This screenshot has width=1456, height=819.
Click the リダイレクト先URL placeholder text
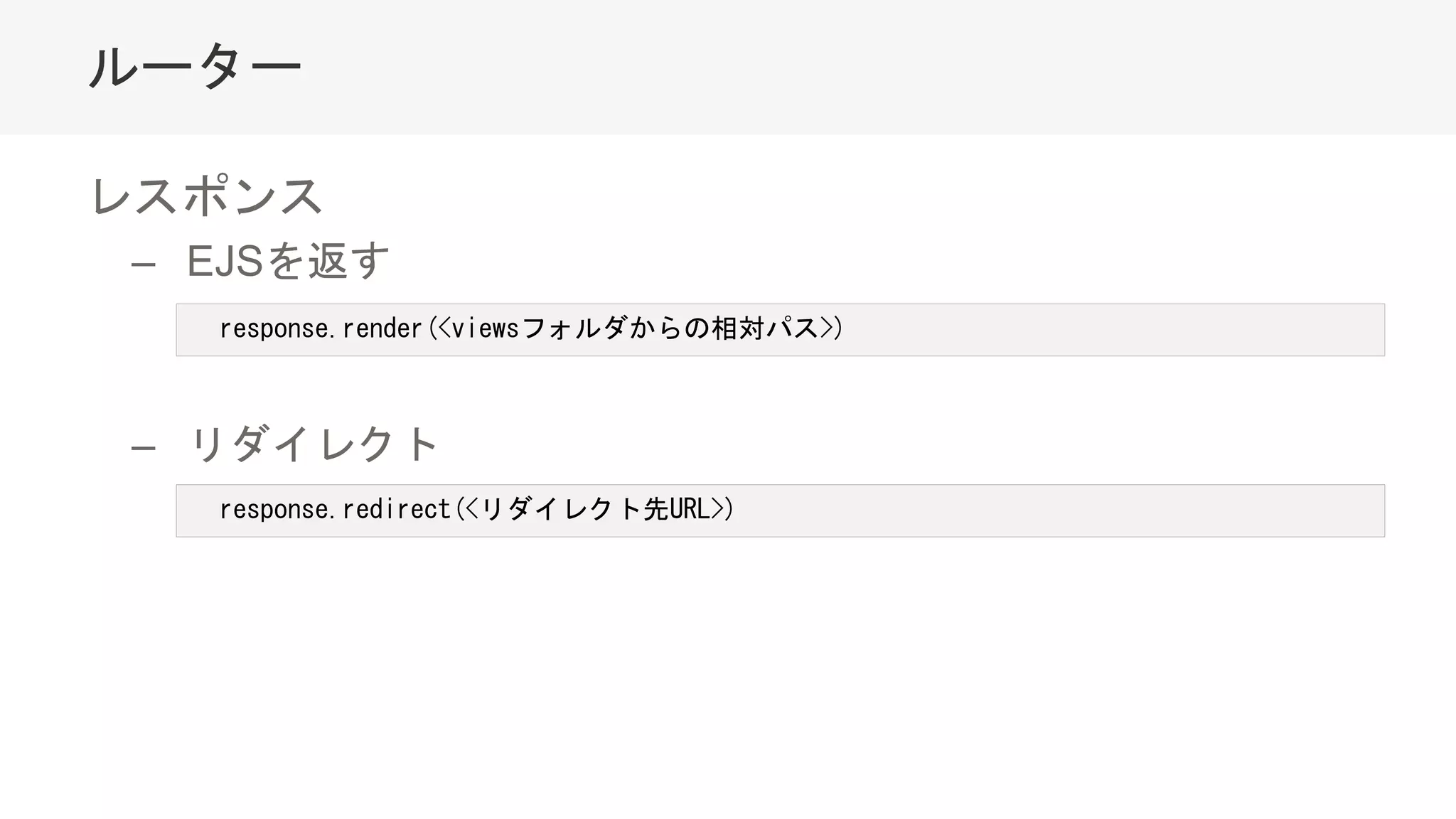[x=596, y=509]
